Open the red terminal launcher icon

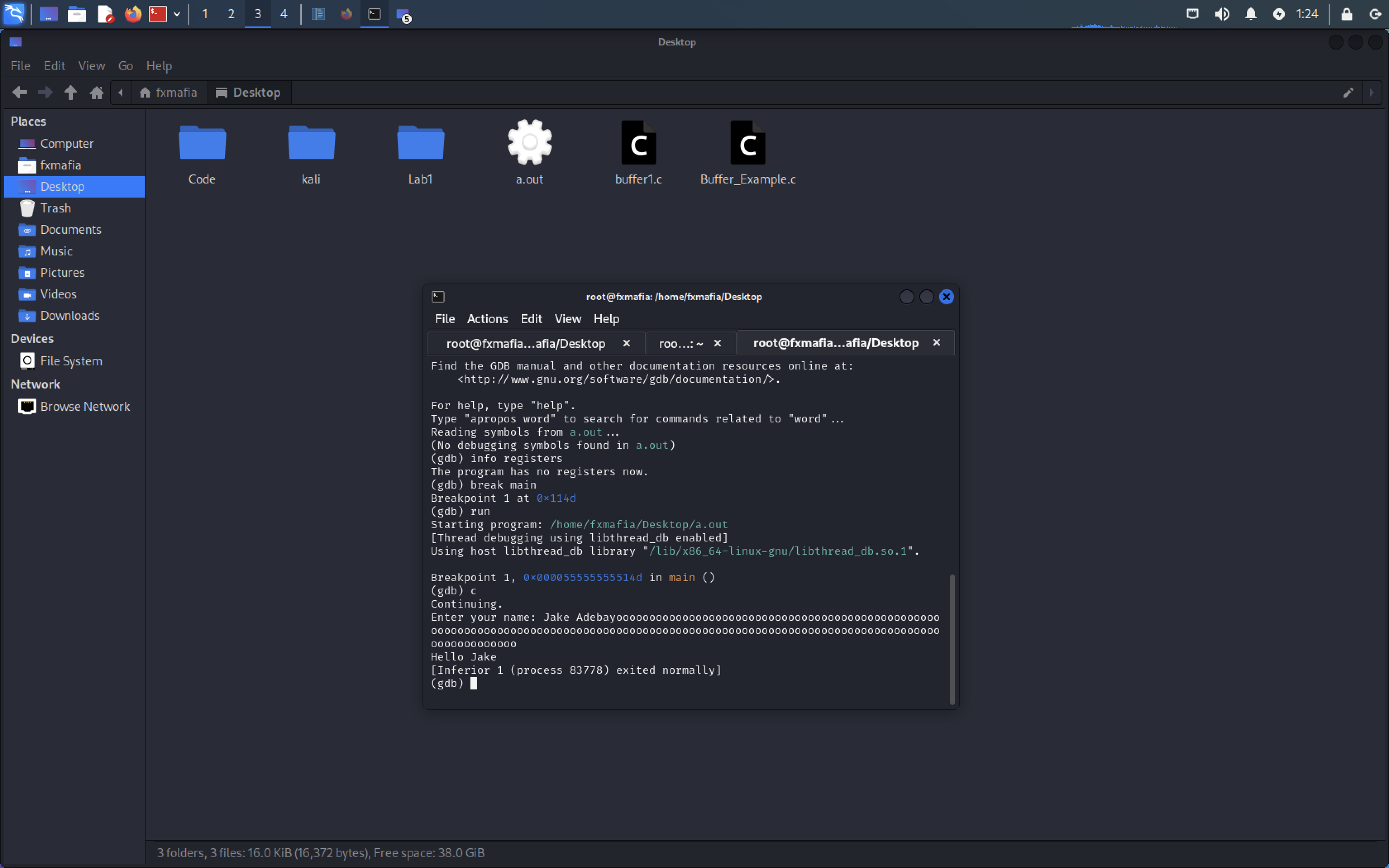tap(158, 14)
